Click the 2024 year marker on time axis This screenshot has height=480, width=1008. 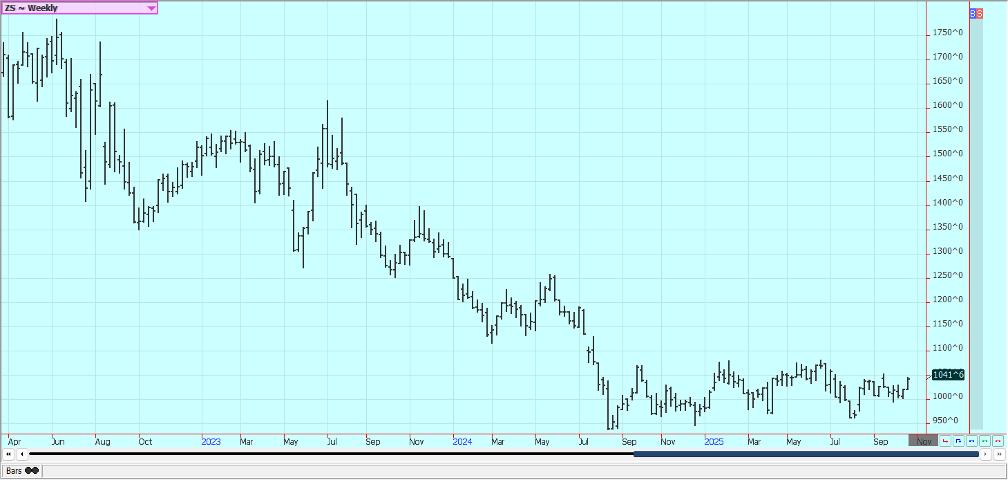coord(461,441)
